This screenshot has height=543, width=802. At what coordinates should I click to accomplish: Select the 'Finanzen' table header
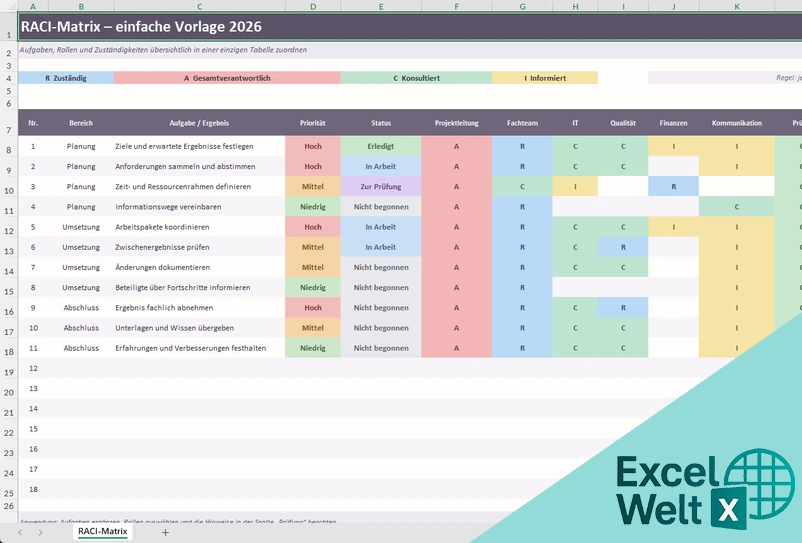674,123
